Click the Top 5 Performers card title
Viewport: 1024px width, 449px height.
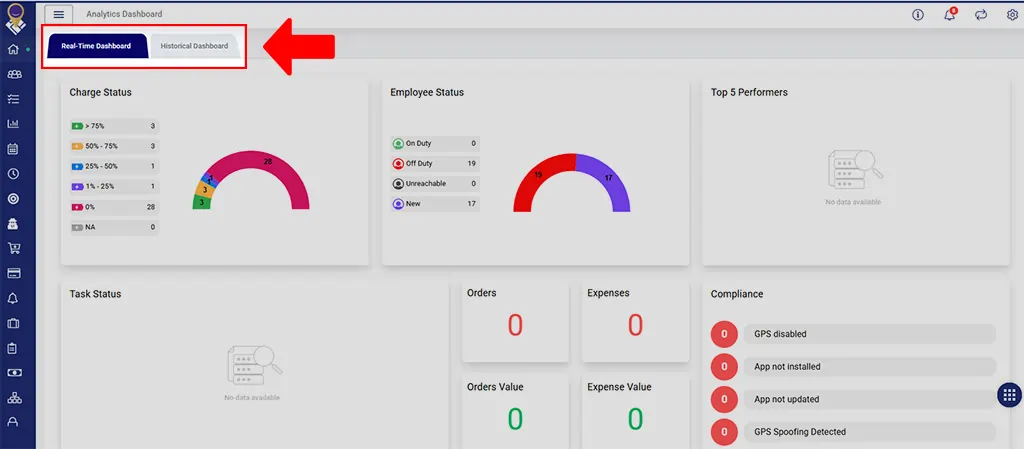pos(749,93)
